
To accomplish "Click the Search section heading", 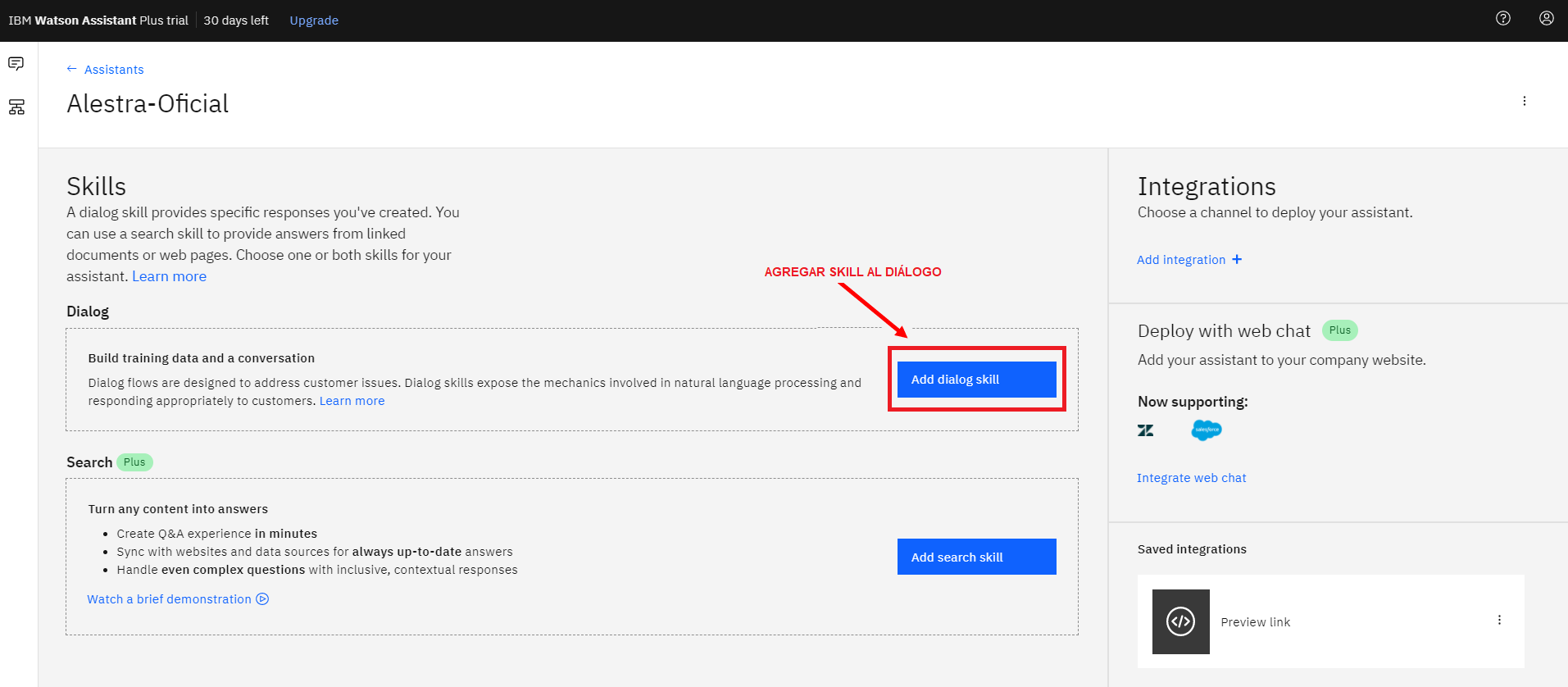I will click(x=89, y=462).
